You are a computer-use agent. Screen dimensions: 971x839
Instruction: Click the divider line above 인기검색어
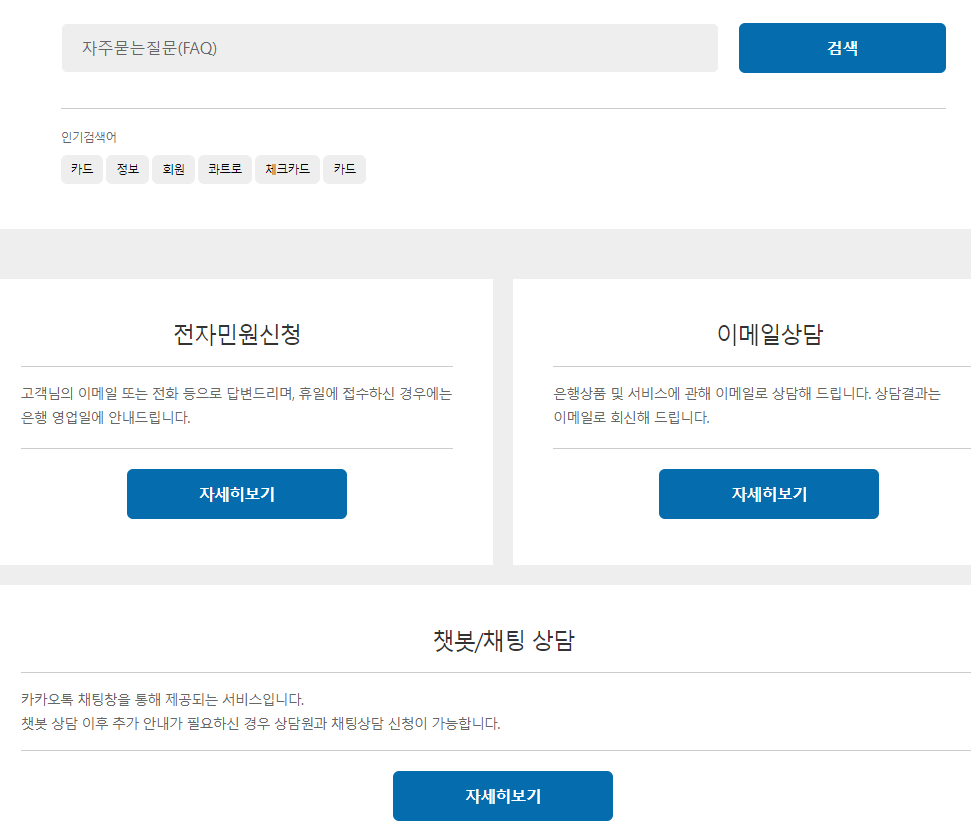coord(503,106)
